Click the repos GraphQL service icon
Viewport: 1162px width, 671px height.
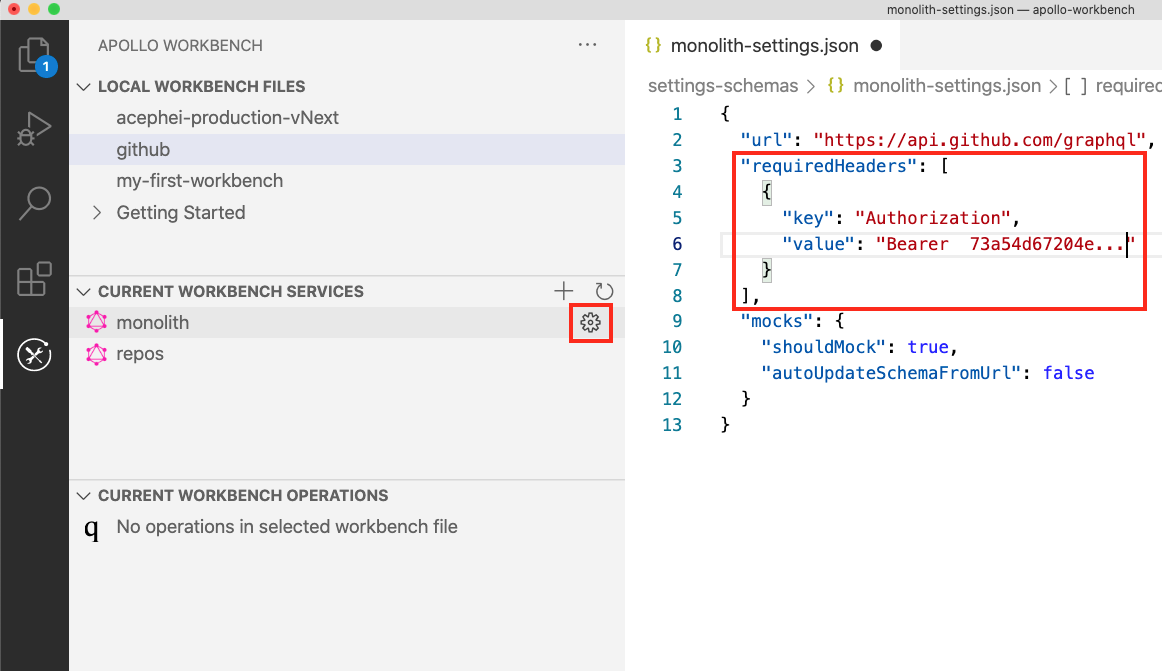pyautogui.click(x=96, y=354)
